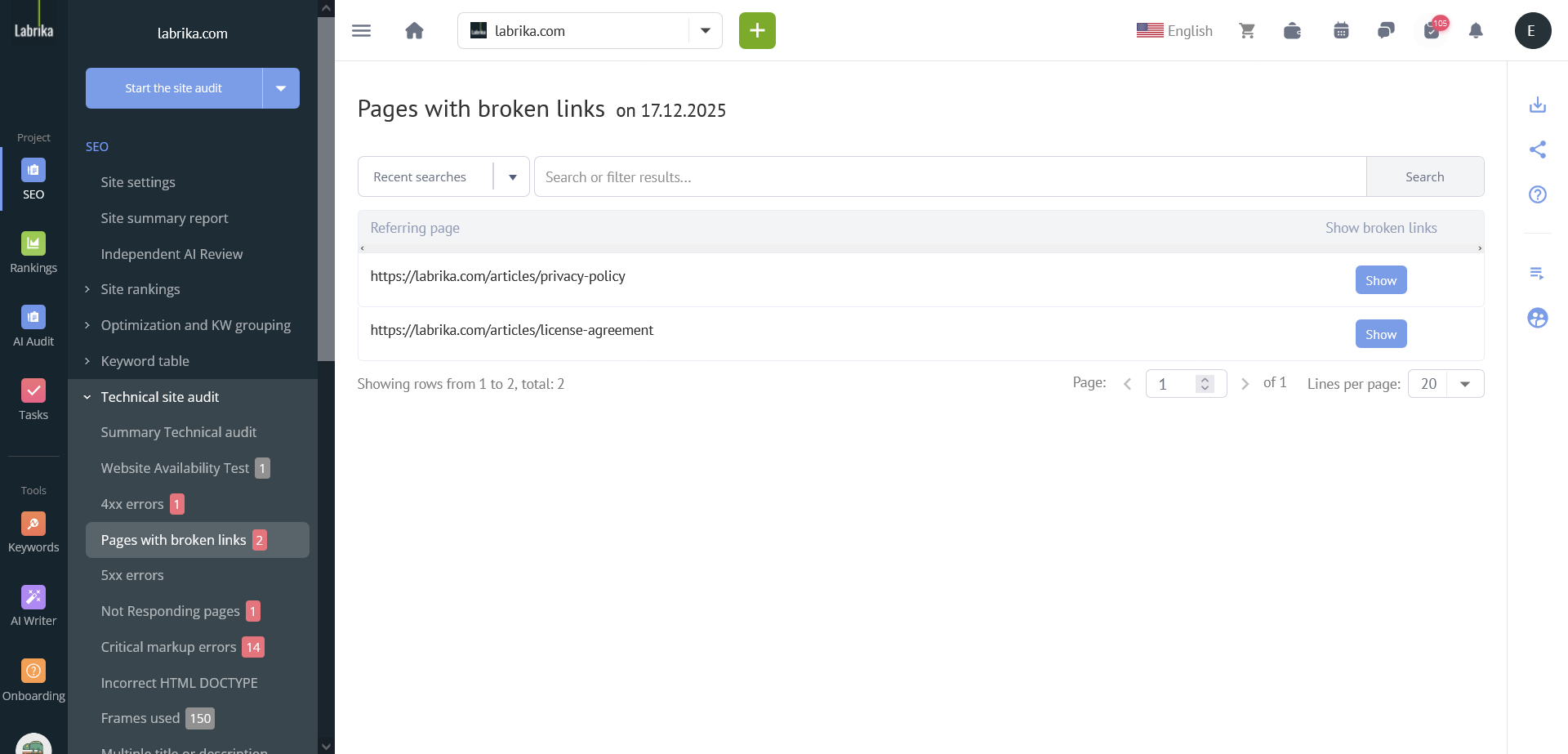Open Not Responding pages report

[x=170, y=611]
